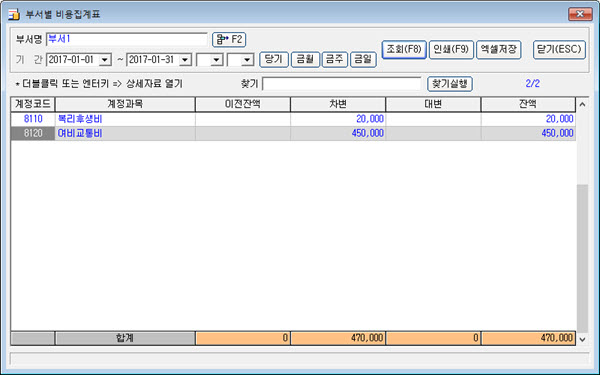Print with 인쇄(F9) button
600x375 pixels.
(x=451, y=50)
